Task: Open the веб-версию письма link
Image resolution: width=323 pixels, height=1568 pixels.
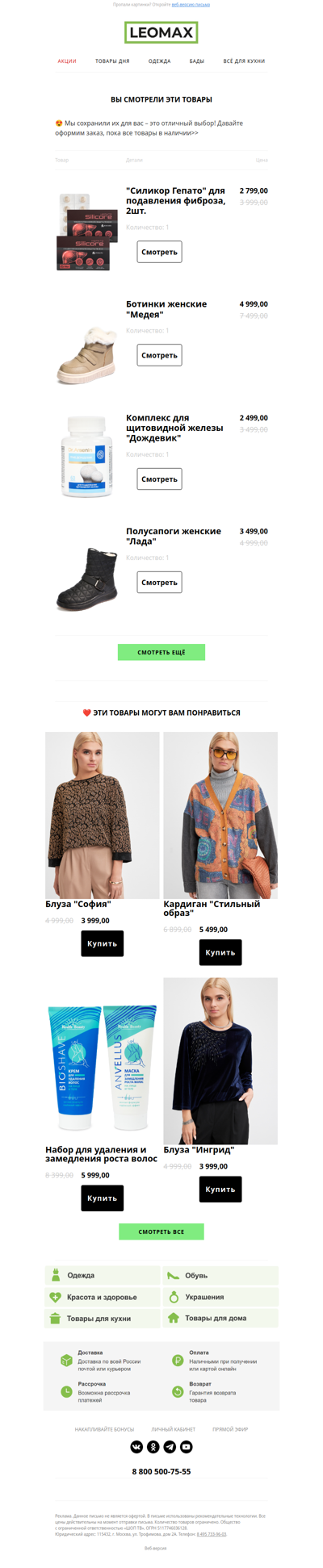Action: [191, 4]
